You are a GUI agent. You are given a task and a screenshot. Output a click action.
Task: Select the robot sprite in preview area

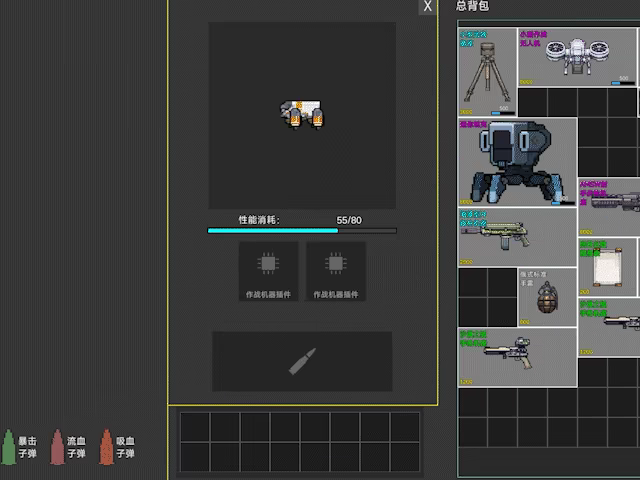pos(302,114)
